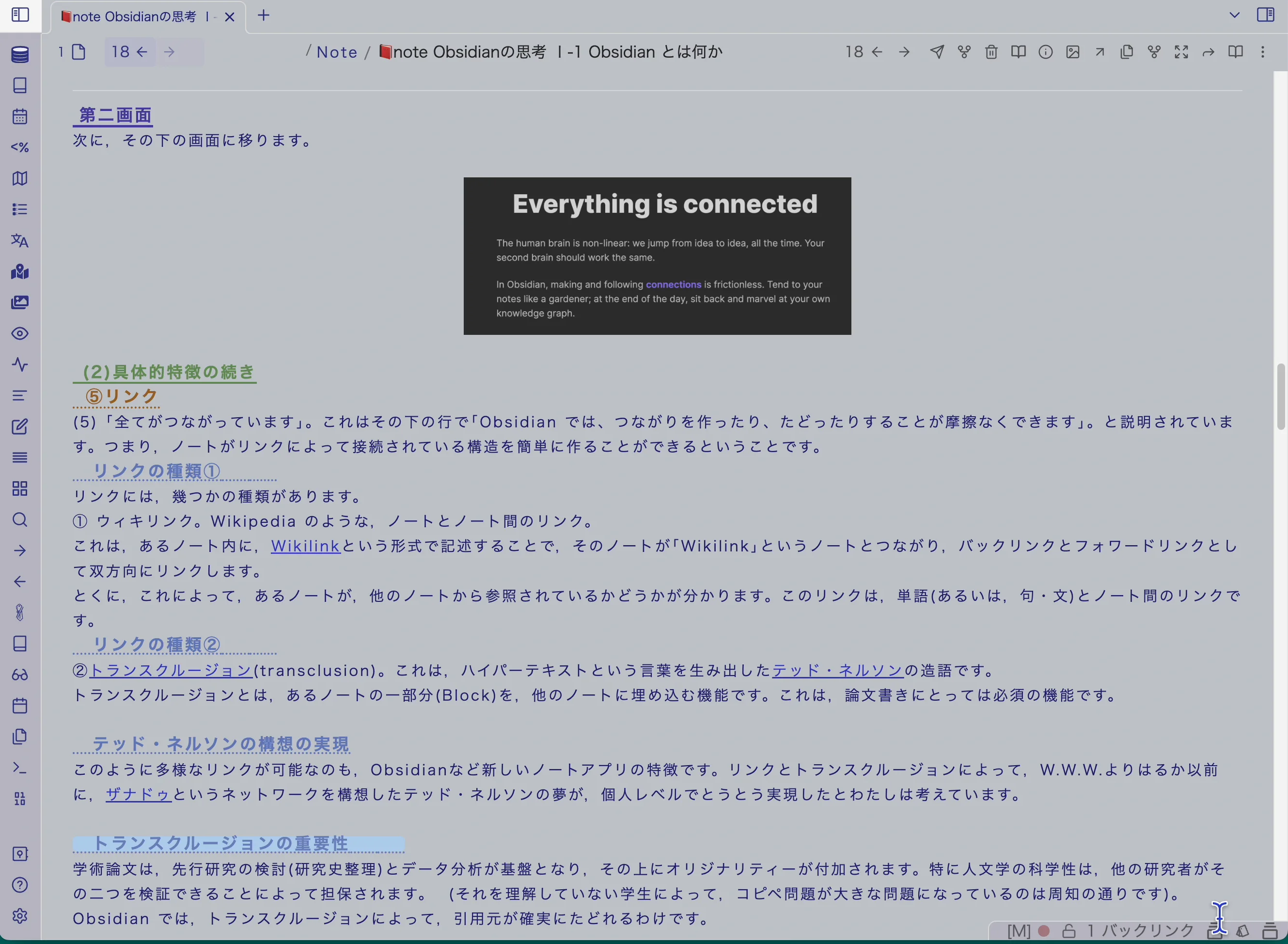Click the curved forward share arrow icon
The width and height of the screenshot is (1288, 944).
[1208, 52]
